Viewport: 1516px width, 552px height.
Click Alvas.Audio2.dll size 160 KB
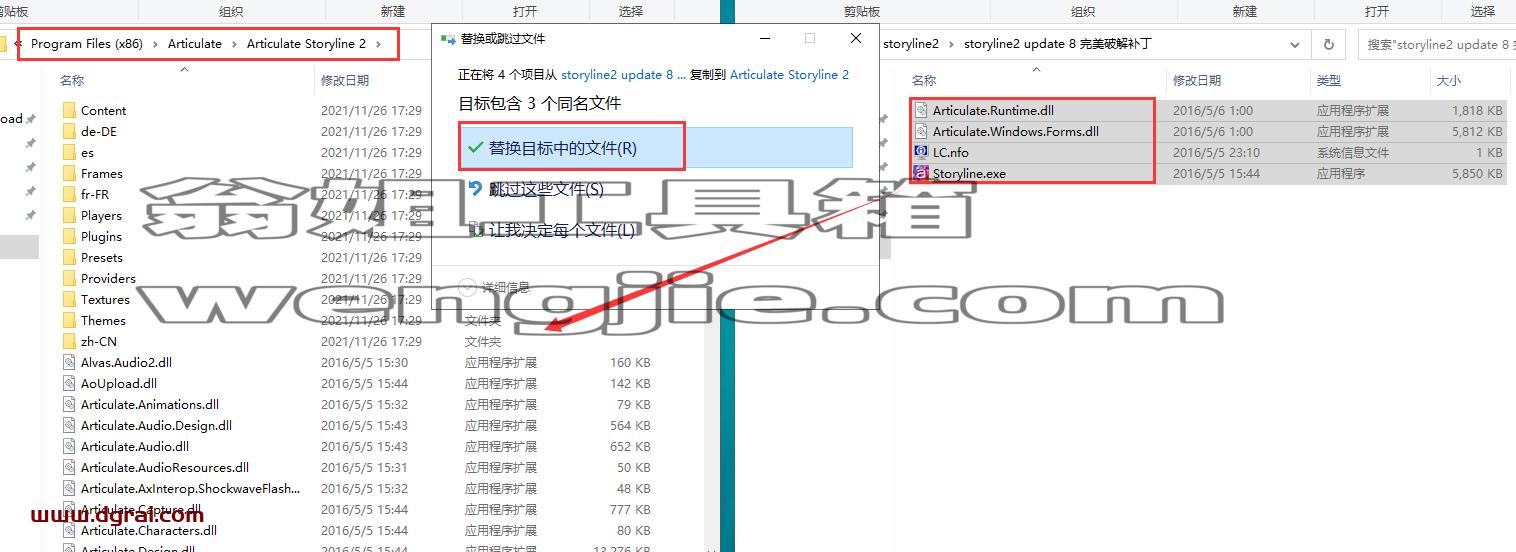point(630,362)
